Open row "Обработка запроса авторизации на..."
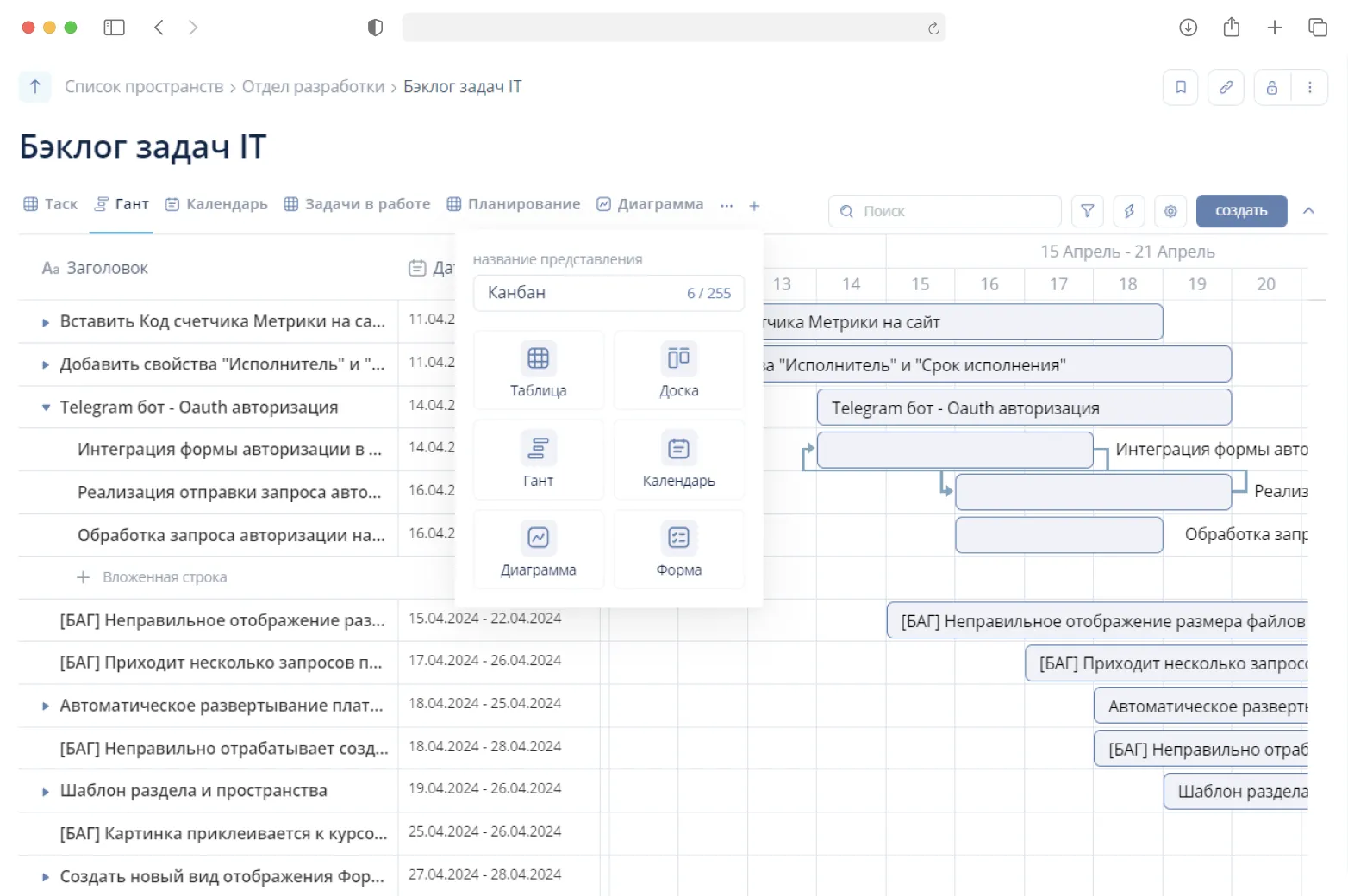The width and height of the screenshot is (1348, 896). click(231, 536)
